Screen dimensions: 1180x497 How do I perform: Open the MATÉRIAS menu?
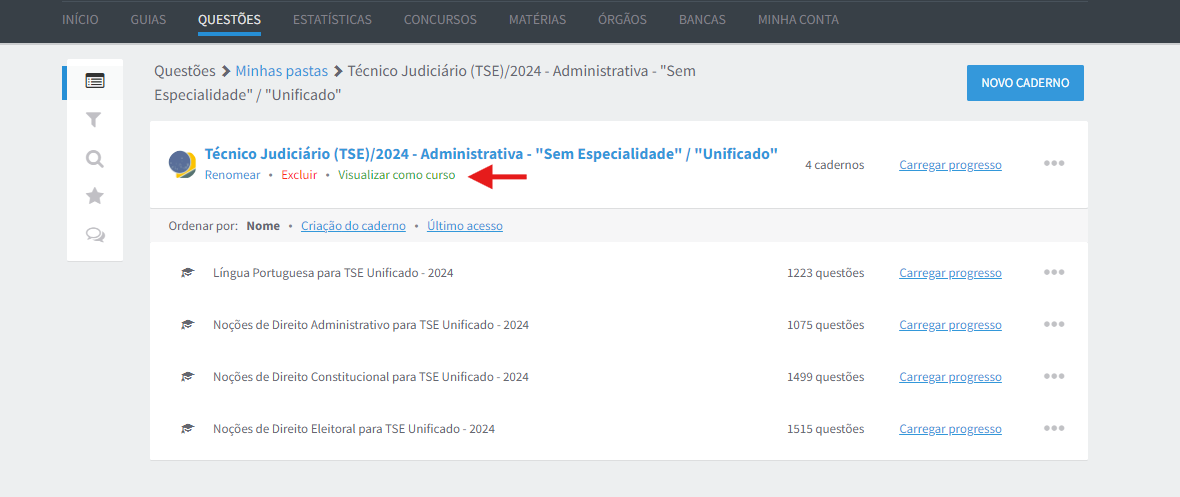[537, 20]
